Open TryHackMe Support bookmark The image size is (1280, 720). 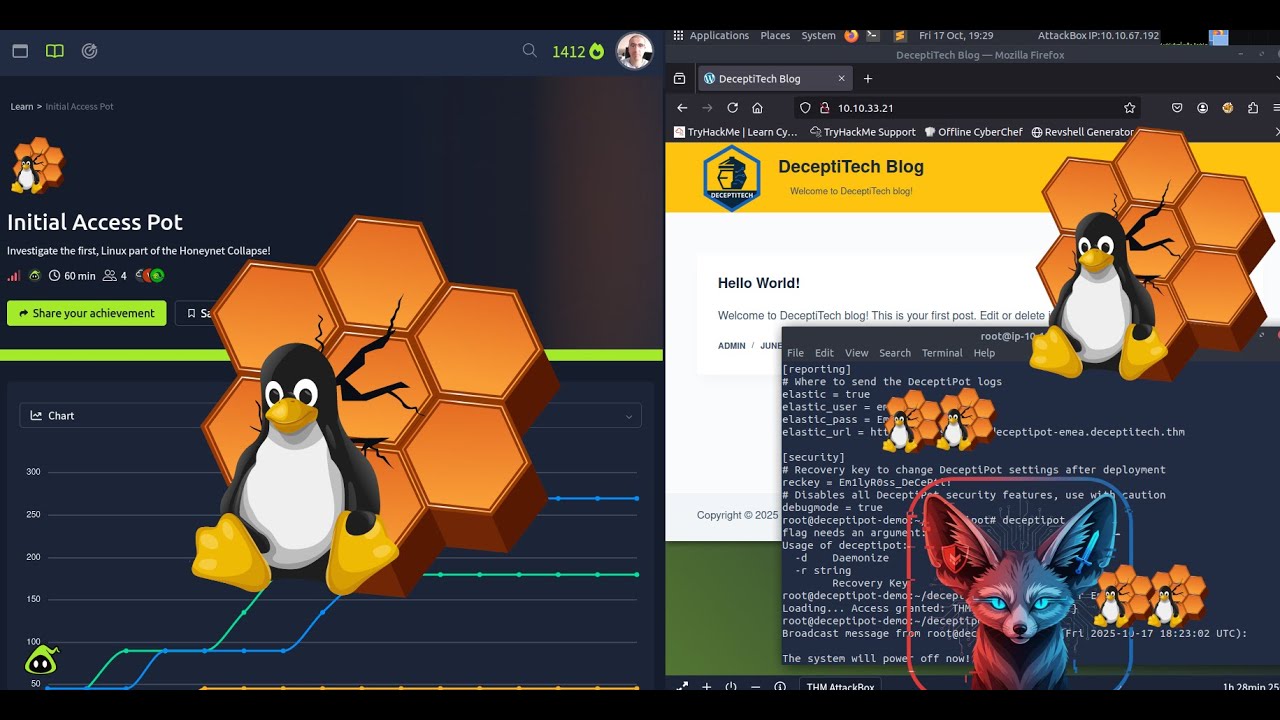click(x=862, y=132)
